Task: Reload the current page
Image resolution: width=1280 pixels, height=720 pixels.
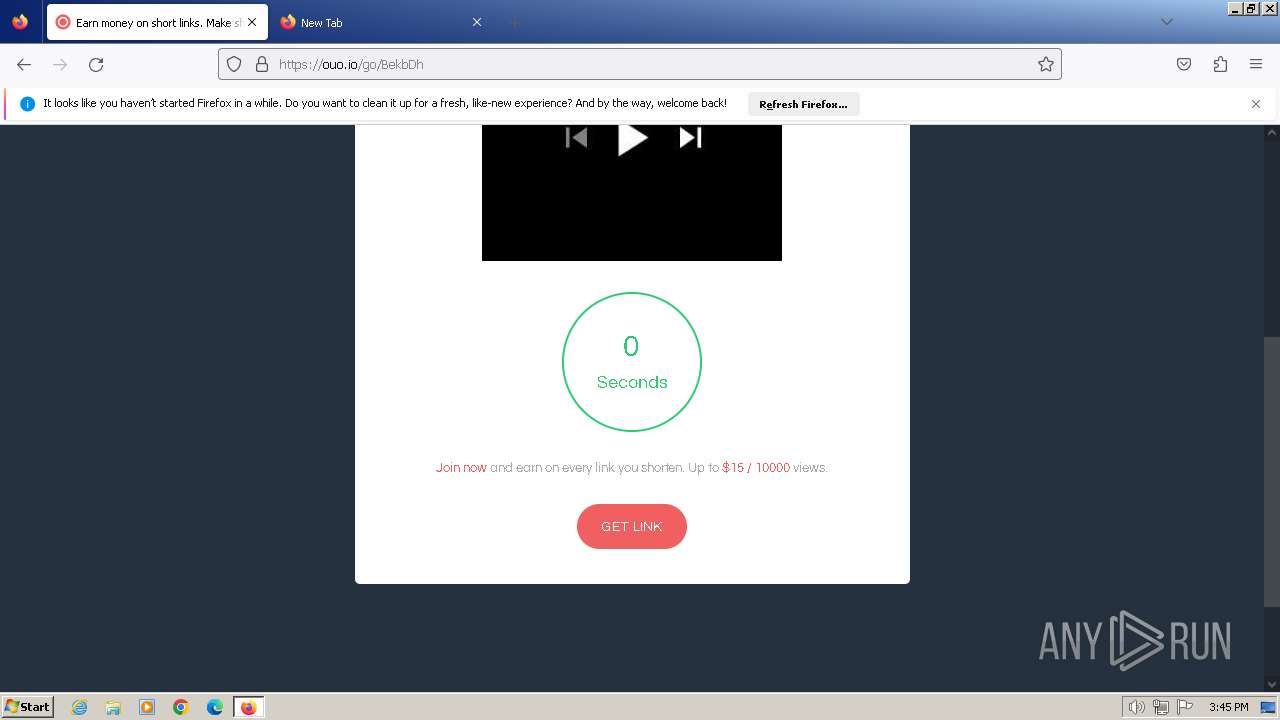Action: [96, 64]
